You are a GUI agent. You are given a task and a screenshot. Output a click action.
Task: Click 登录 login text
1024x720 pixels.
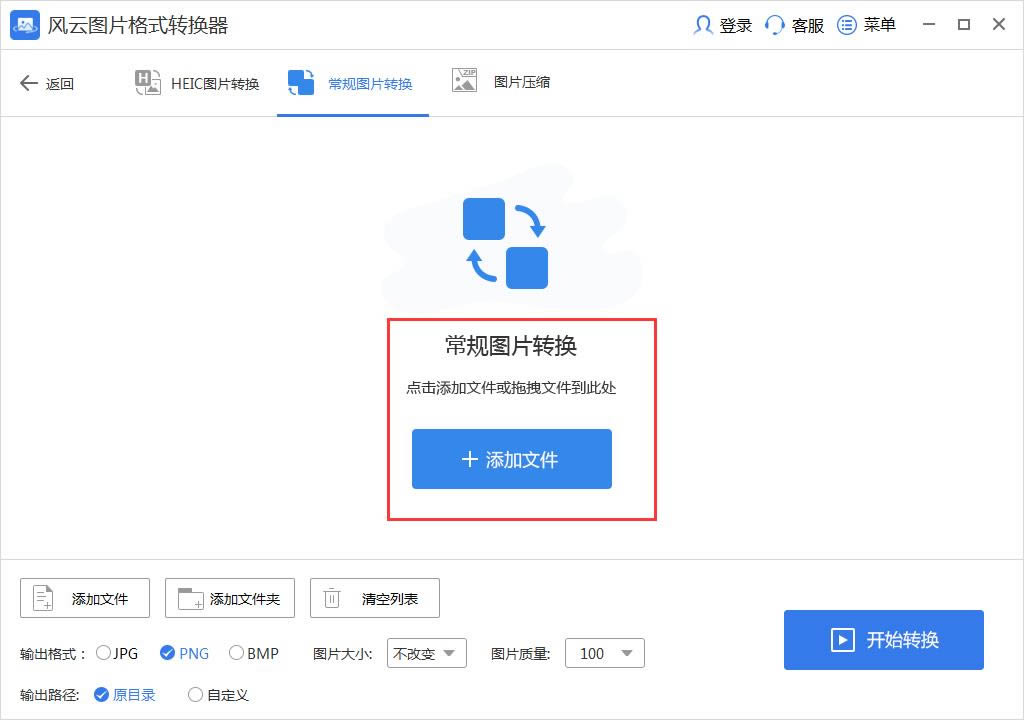[x=735, y=25]
